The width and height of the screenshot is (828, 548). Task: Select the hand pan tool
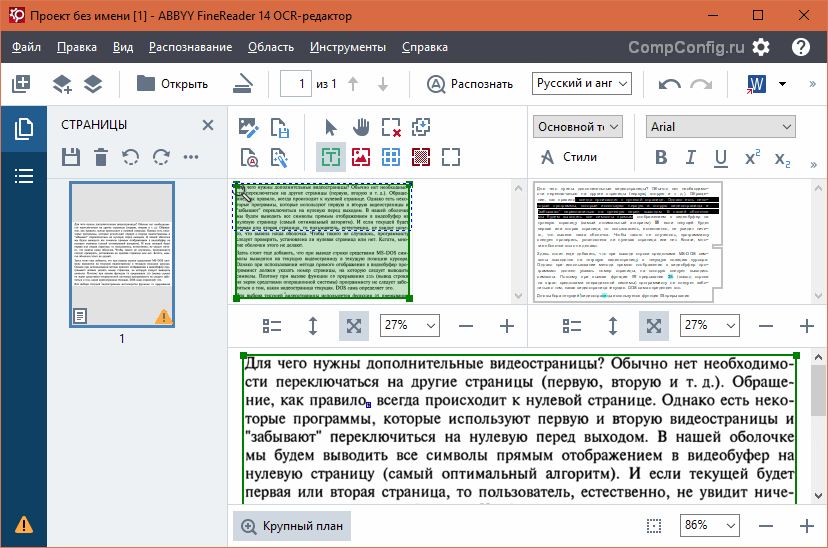[x=361, y=127]
